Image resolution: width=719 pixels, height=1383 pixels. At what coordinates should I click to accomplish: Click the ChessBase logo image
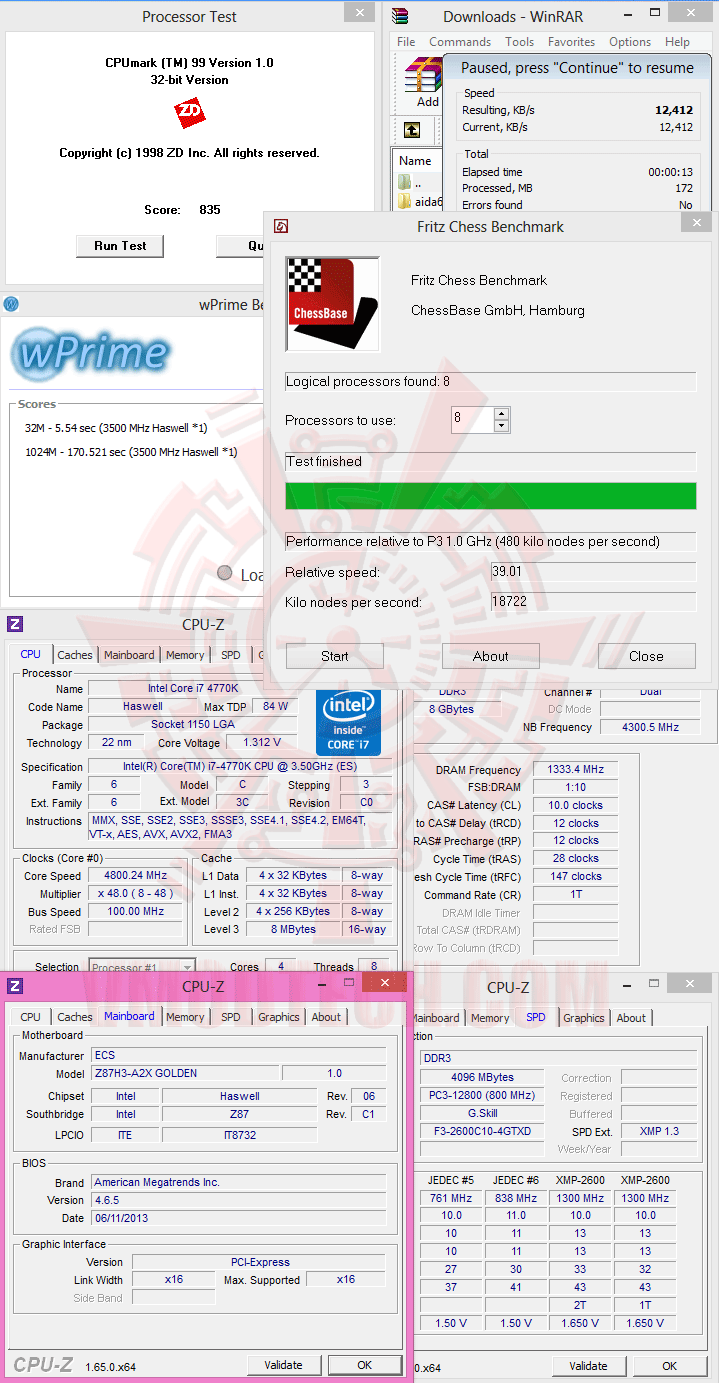[x=333, y=305]
